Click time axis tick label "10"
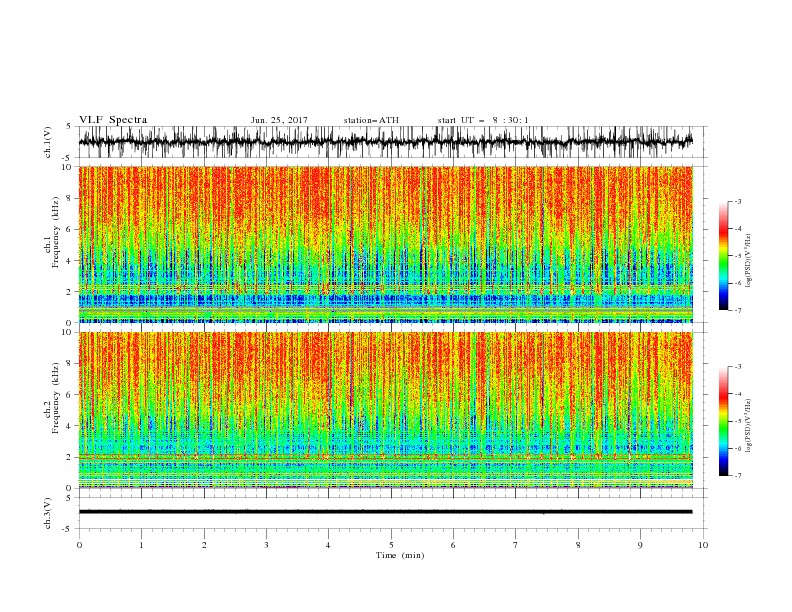This screenshot has width=792, height=612. (703, 545)
